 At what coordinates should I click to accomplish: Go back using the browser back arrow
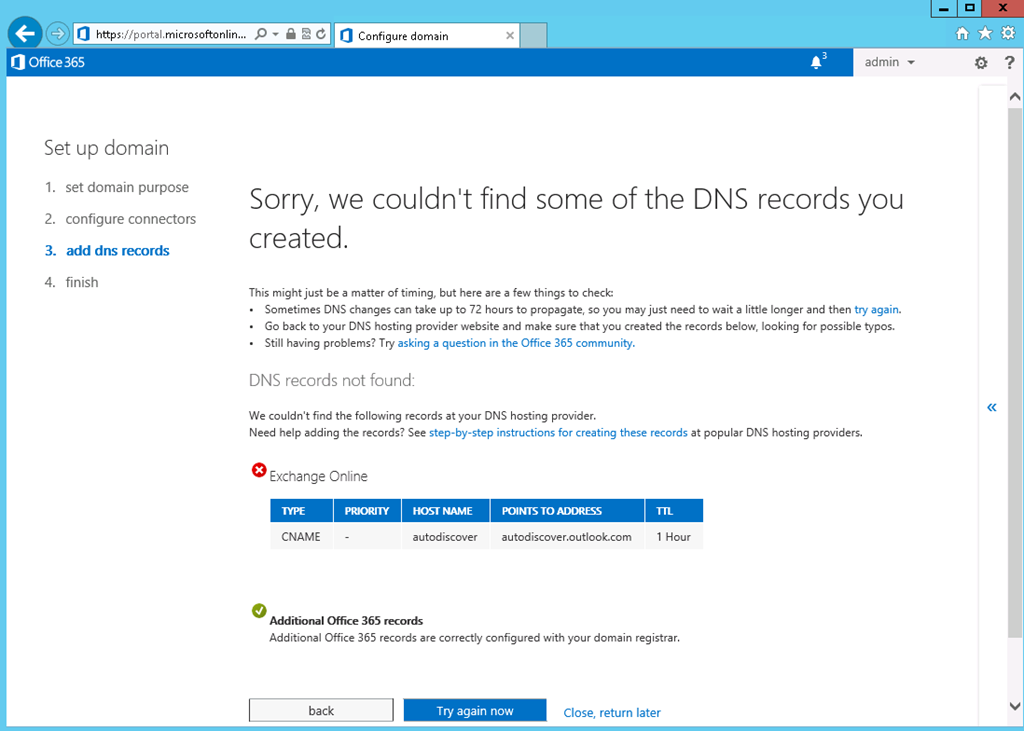click(x=25, y=34)
